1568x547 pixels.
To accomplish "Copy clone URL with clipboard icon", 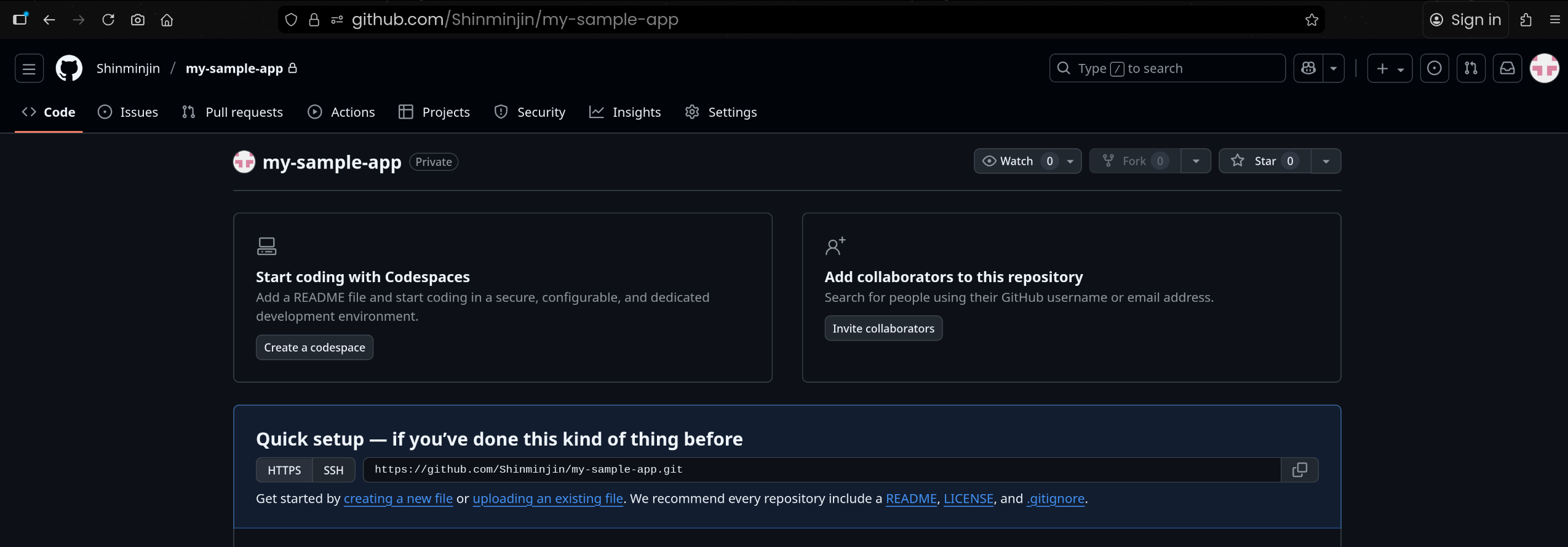I will pos(1299,470).
